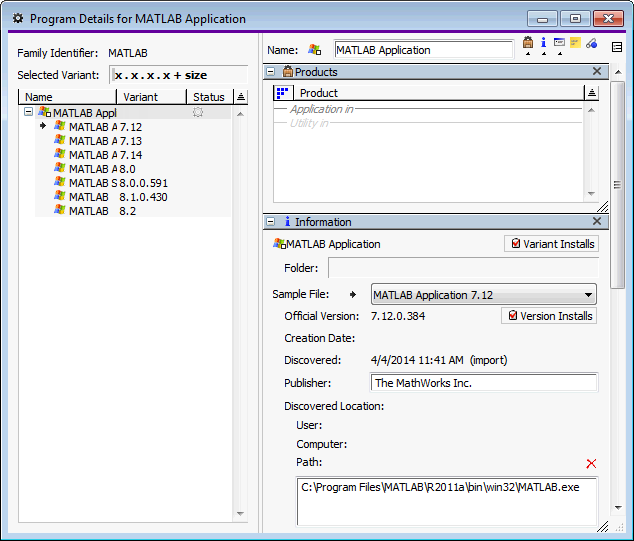Click small arrow under Products toolbar icon
This screenshot has height=541, width=634.
[x=528, y=53]
